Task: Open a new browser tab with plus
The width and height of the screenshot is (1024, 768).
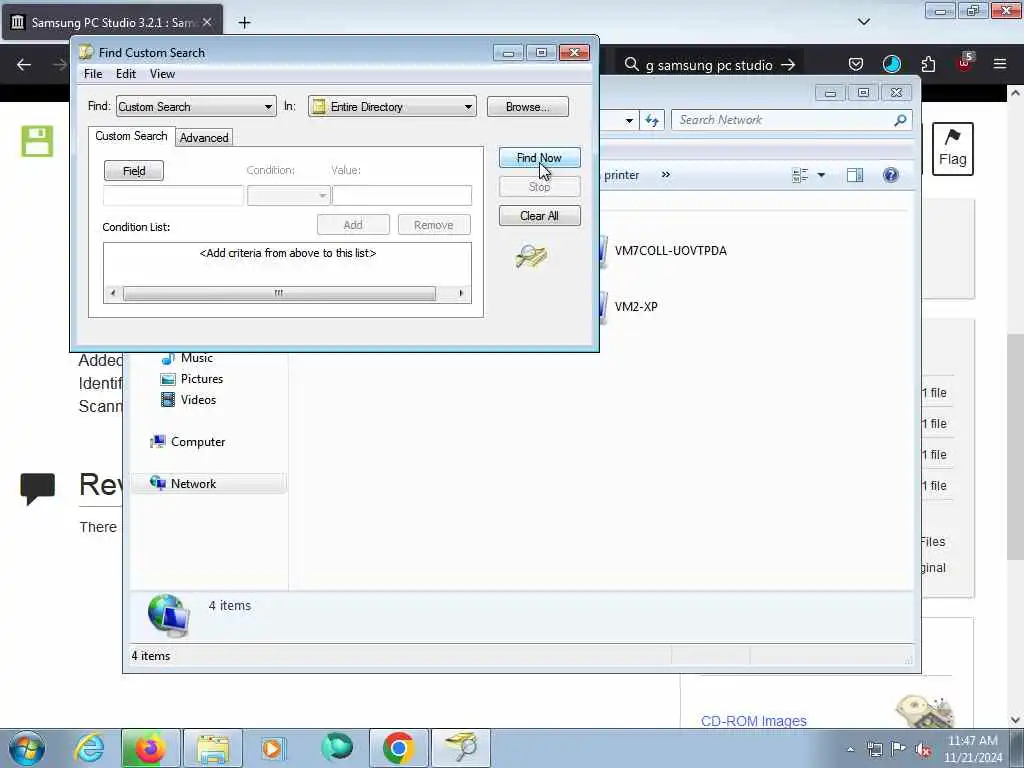Action: 244,23
